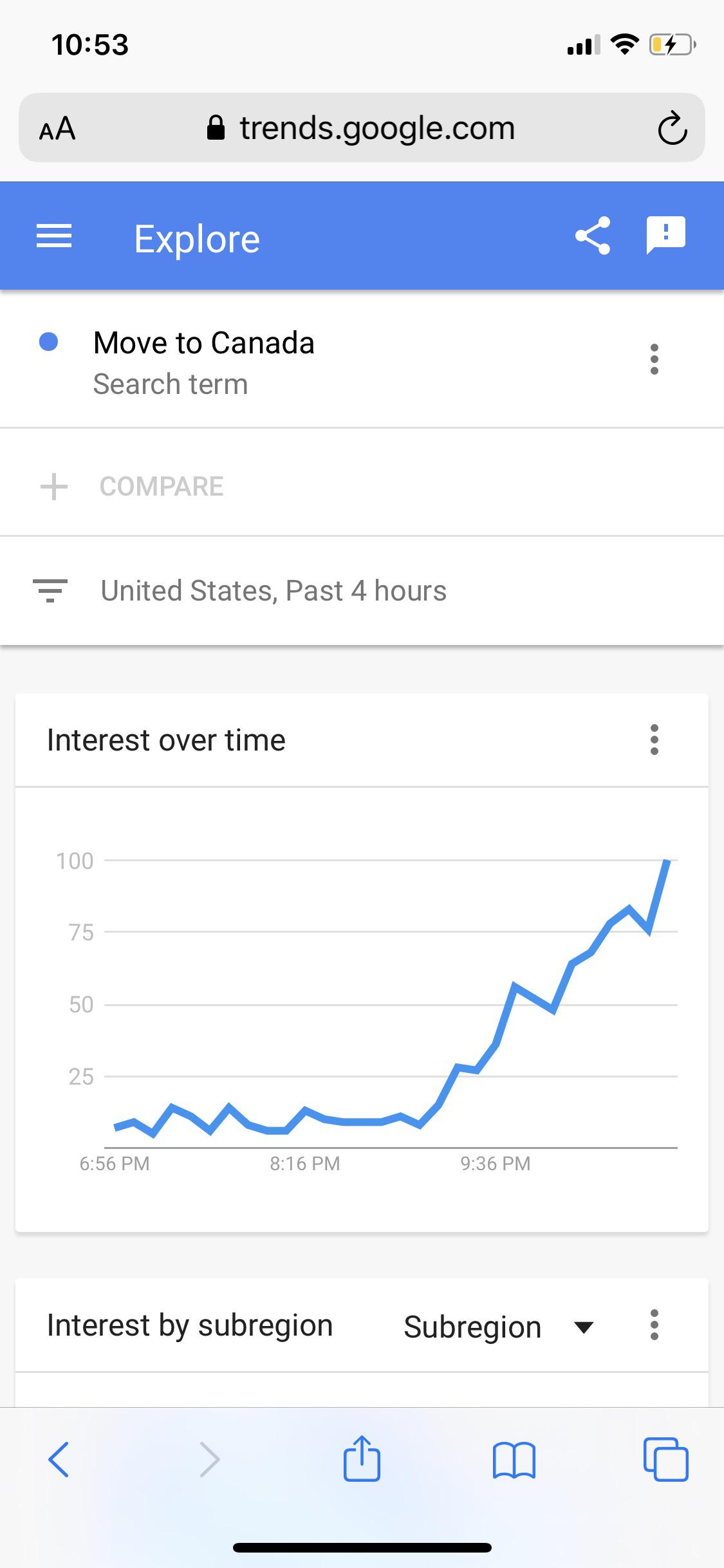This screenshot has width=724, height=1568.
Task: Tap the chart peak at value 100
Action: [x=667, y=861]
